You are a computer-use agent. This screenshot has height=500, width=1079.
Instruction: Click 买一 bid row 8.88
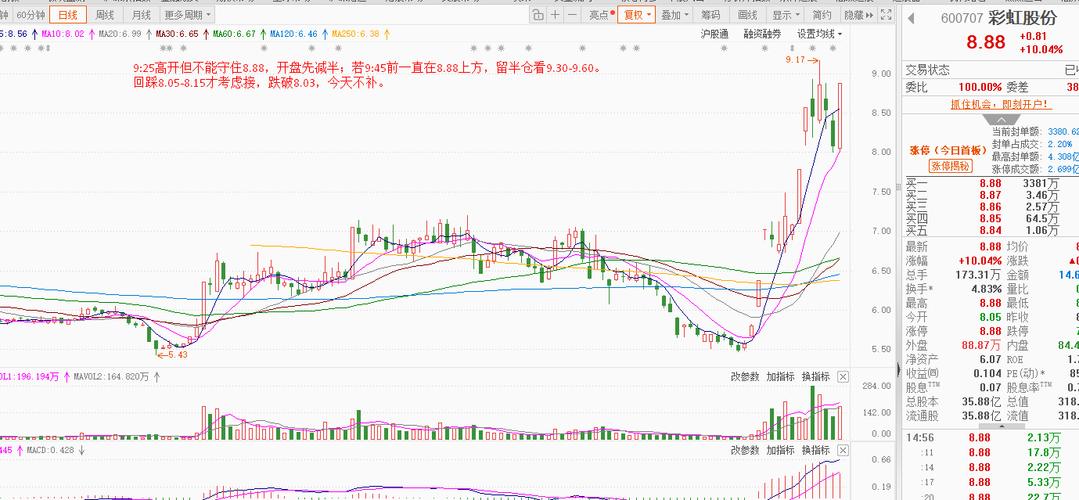pyautogui.click(x=990, y=183)
